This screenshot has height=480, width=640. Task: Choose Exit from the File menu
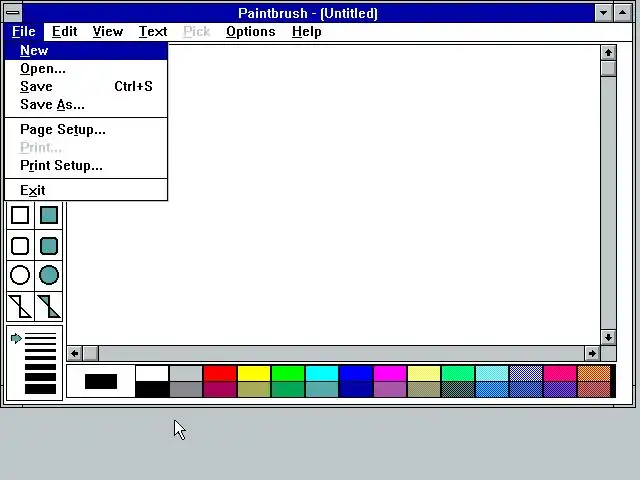click(86, 191)
